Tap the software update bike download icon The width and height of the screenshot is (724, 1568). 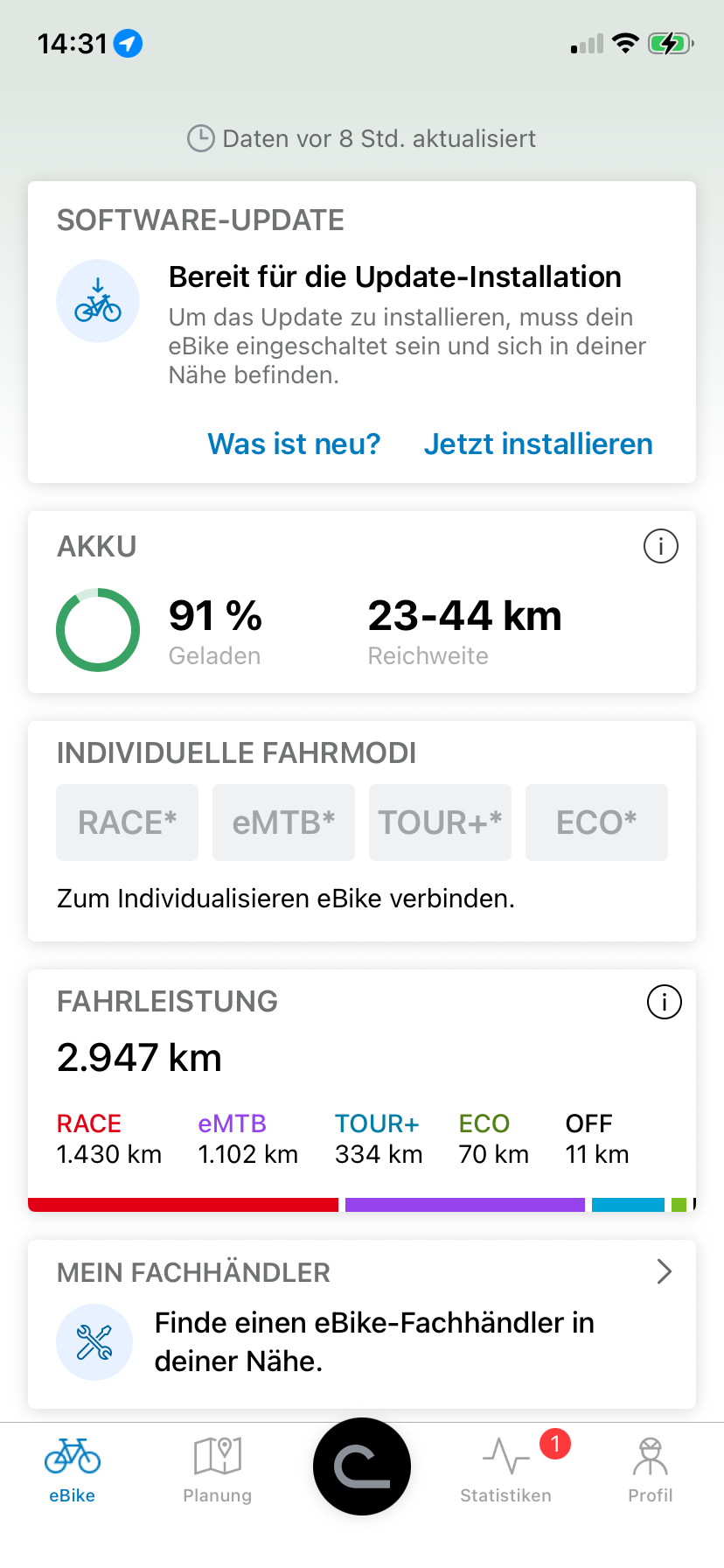(98, 301)
